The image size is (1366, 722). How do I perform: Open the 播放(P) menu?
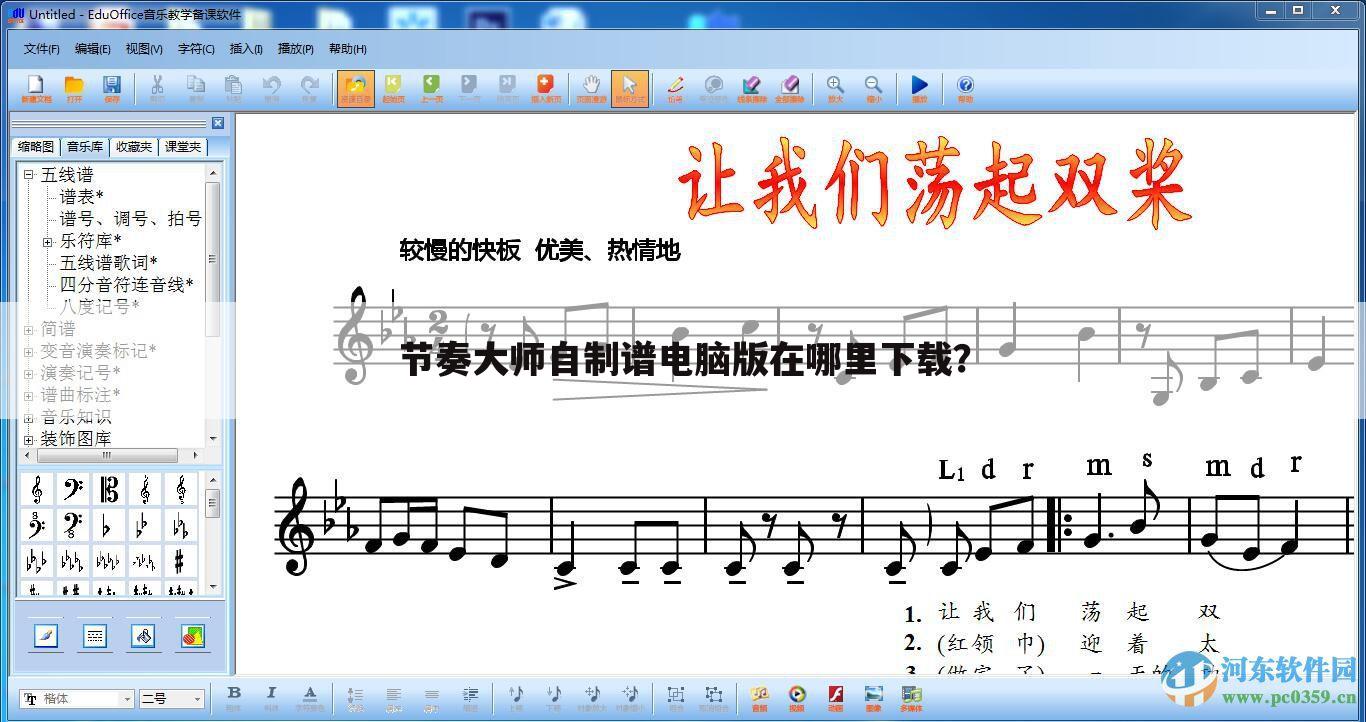(x=295, y=49)
